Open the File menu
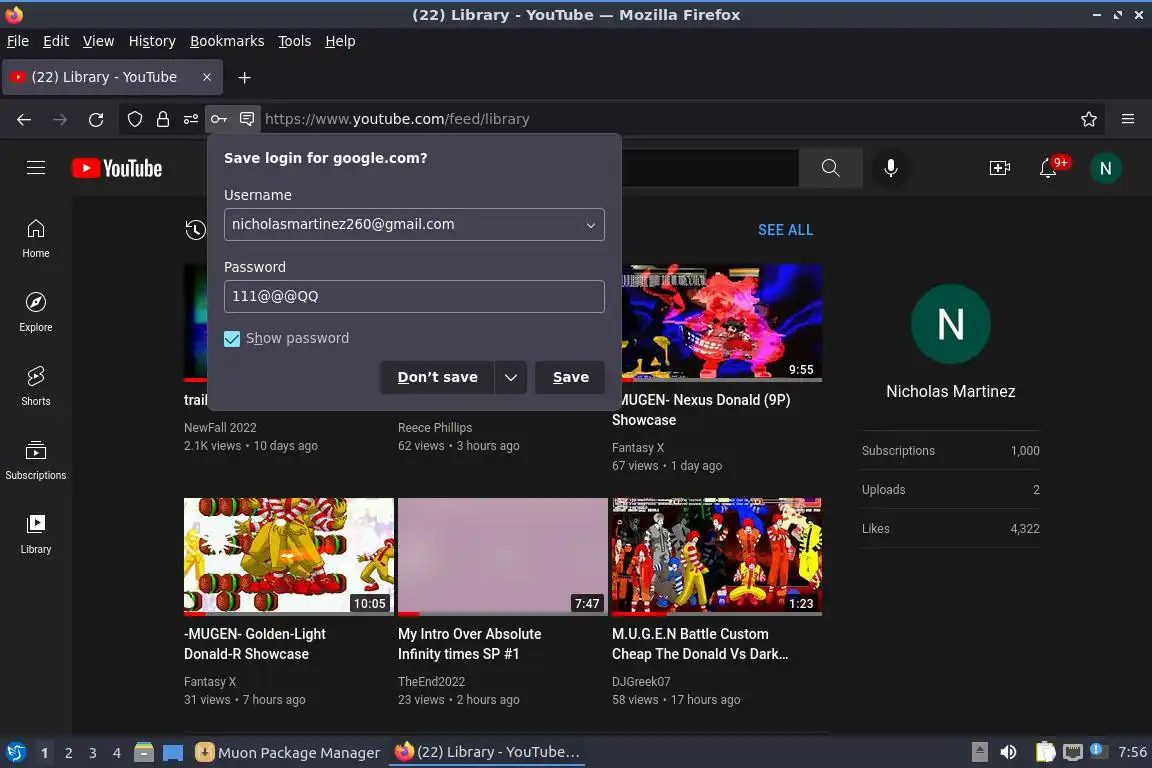This screenshot has width=1152, height=768. click(18, 41)
